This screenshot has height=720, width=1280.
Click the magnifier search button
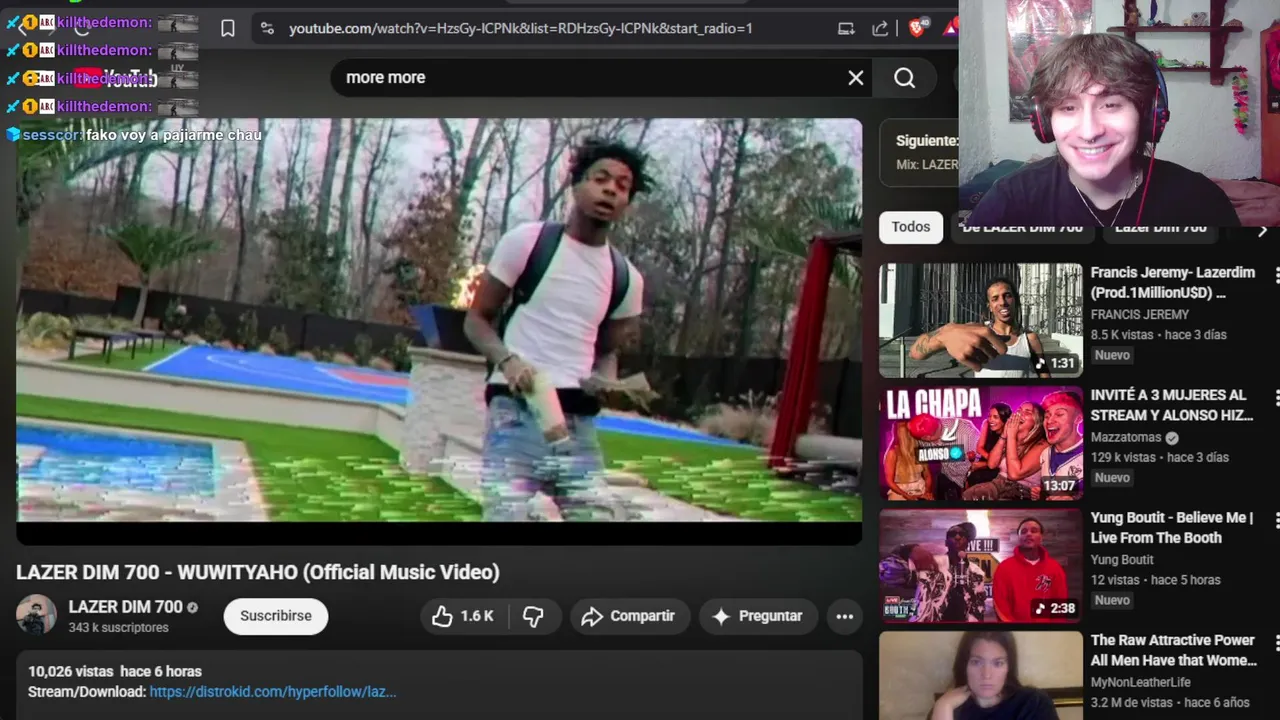point(904,77)
